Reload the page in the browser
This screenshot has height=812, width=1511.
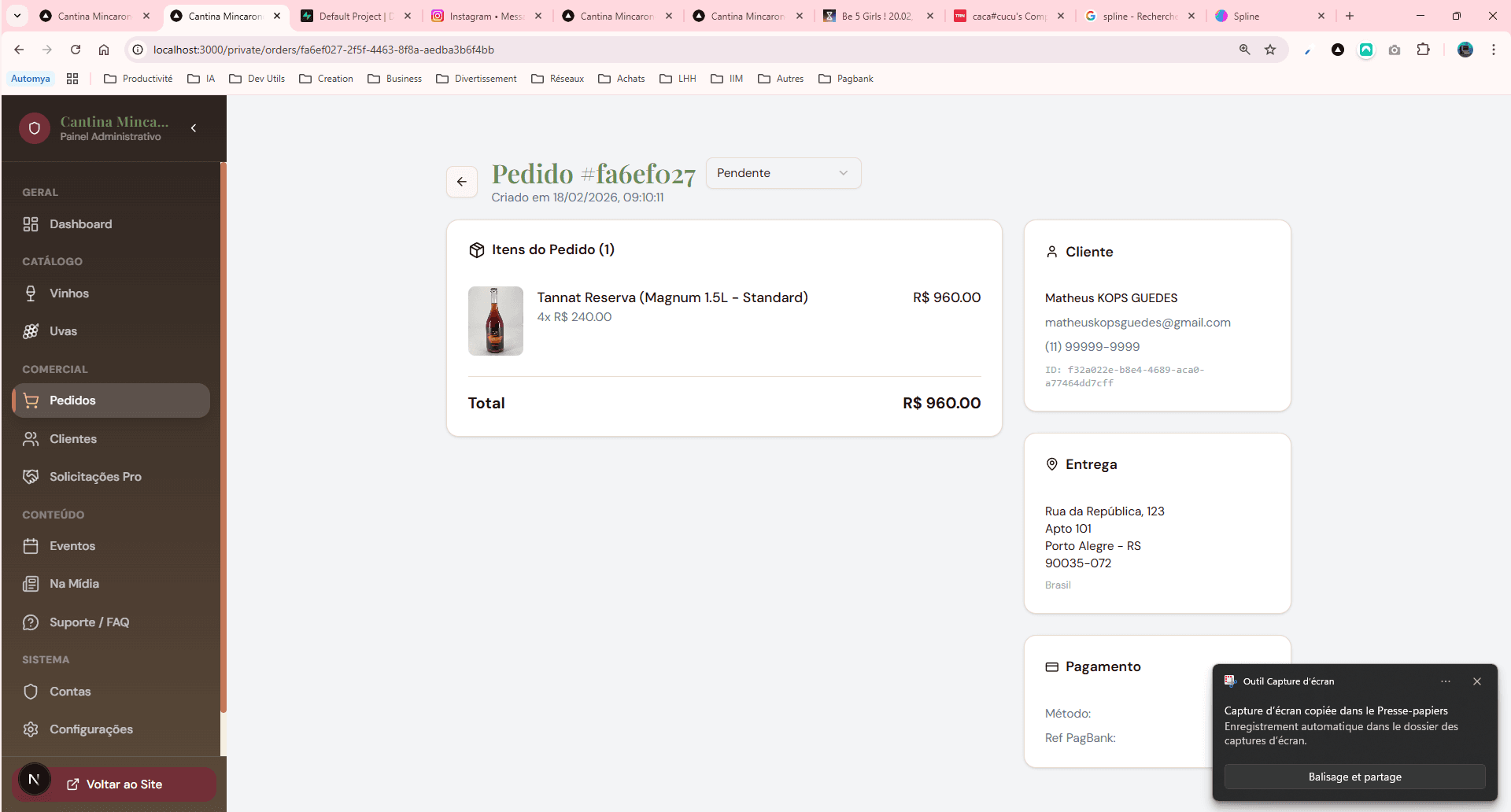[x=76, y=50]
